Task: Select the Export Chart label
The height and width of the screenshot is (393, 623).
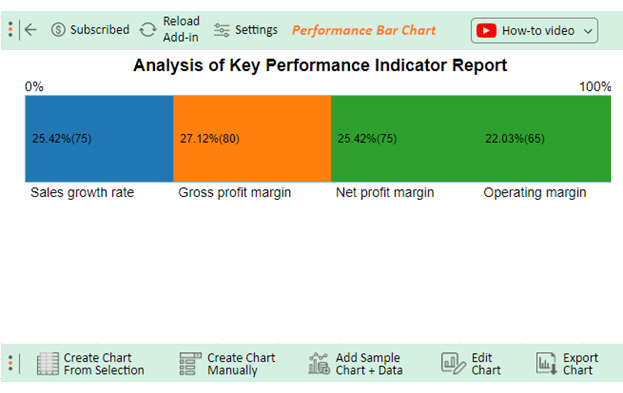Action: [x=580, y=364]
